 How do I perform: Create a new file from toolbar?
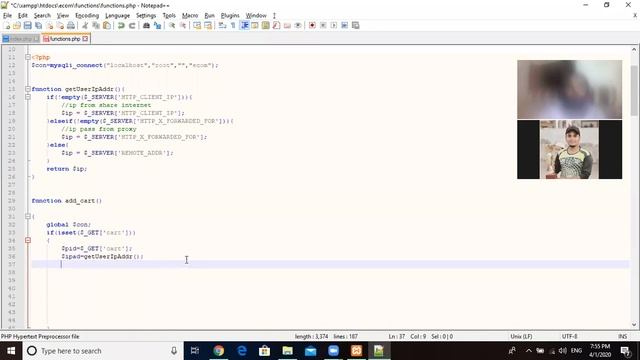[7, 25]
